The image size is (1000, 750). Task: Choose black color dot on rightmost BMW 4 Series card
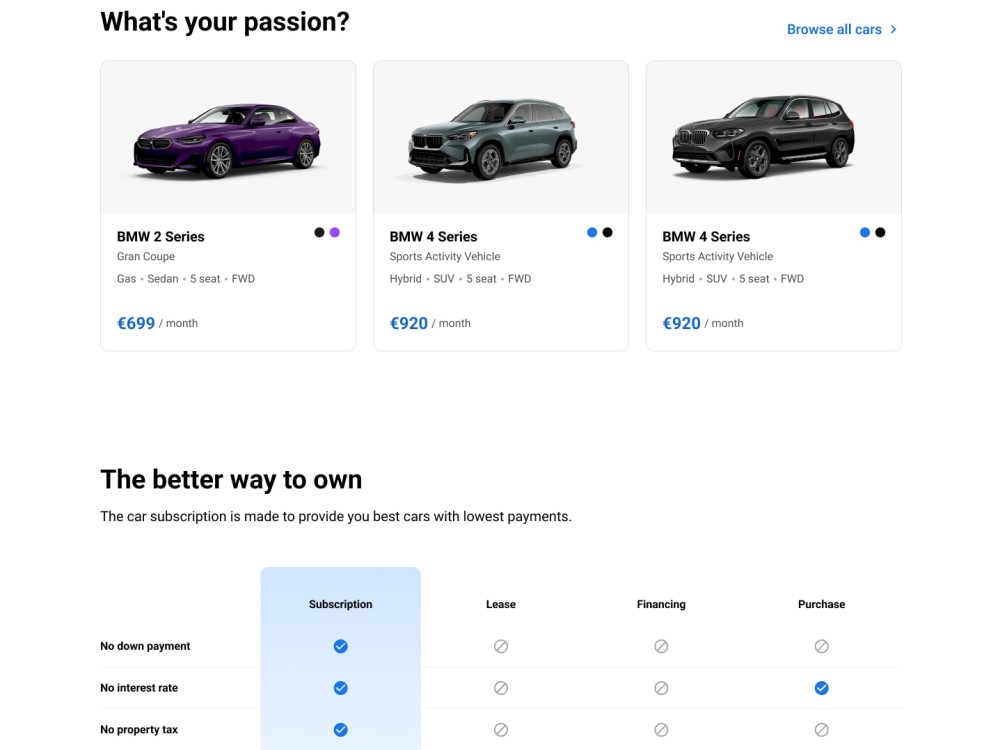click(880, 232)
